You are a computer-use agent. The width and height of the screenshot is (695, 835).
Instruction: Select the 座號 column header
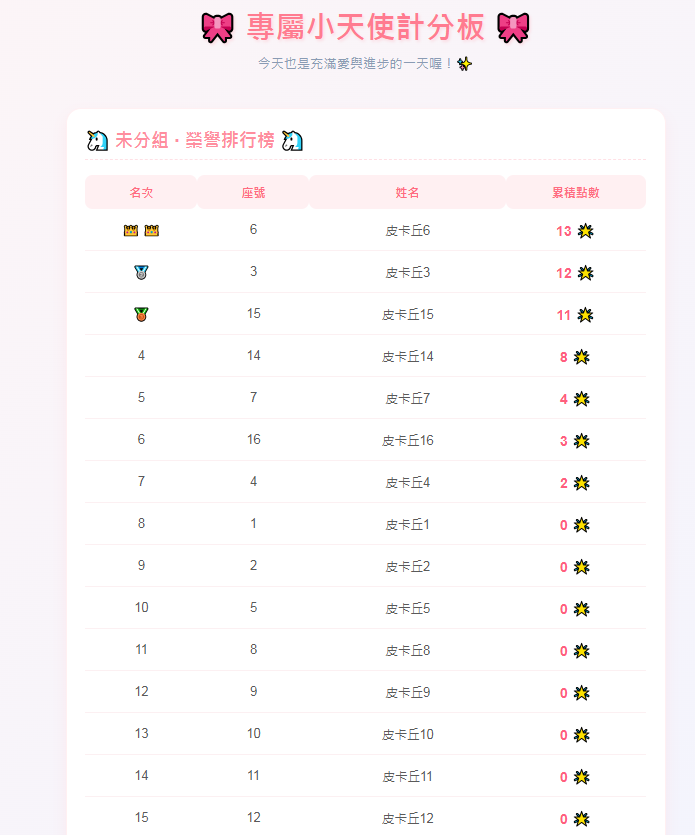click(254, 192)
